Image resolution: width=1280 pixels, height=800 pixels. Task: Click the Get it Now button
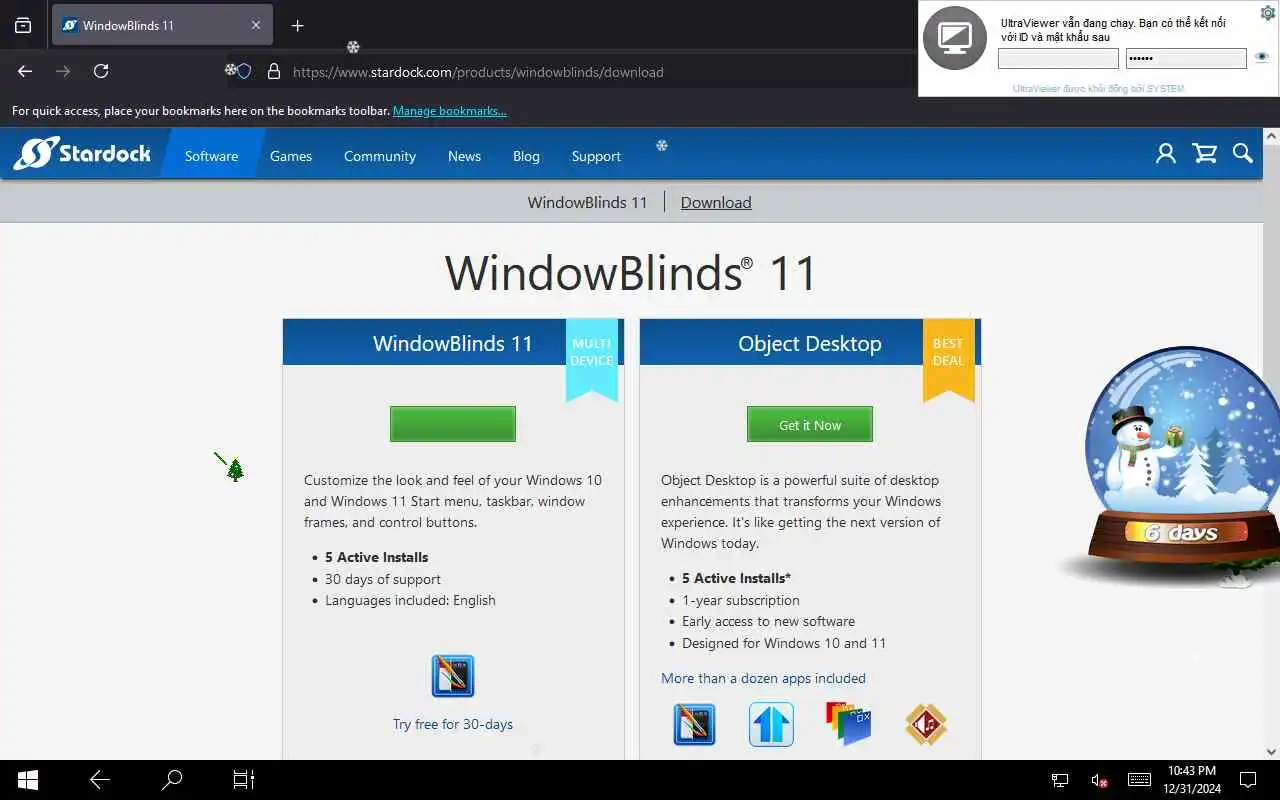point(810,424)
